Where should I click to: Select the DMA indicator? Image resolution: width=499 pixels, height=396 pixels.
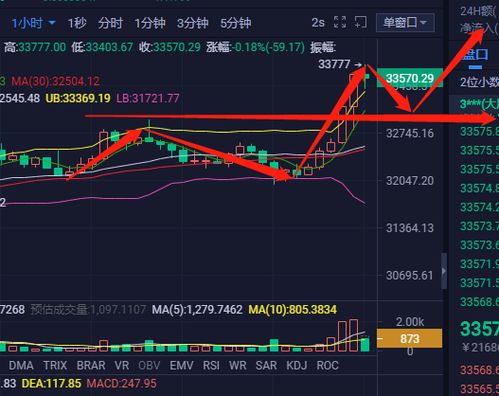tap(21, 366)
